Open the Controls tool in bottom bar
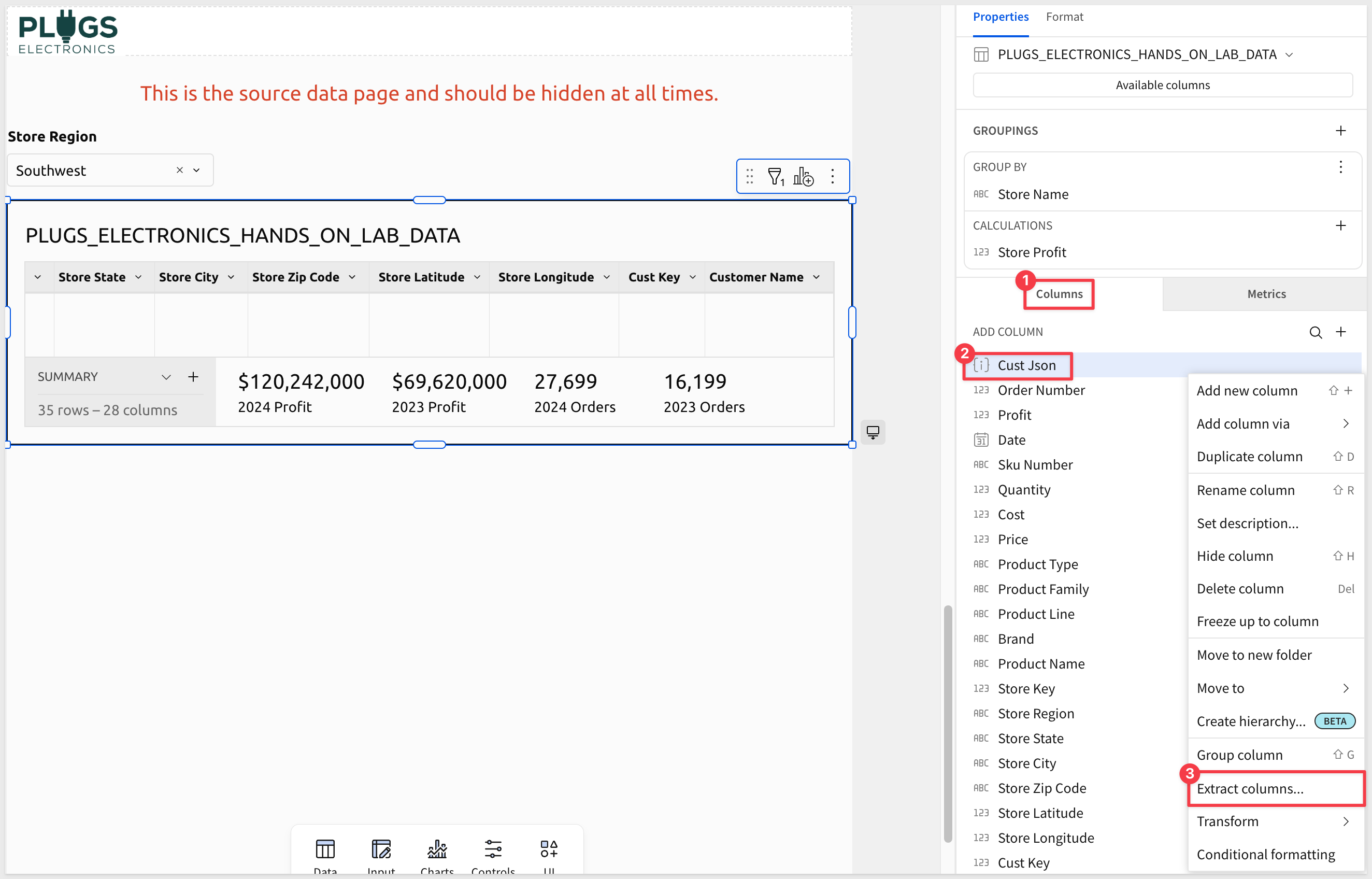The image size is (1372, 879). (493, 850)
